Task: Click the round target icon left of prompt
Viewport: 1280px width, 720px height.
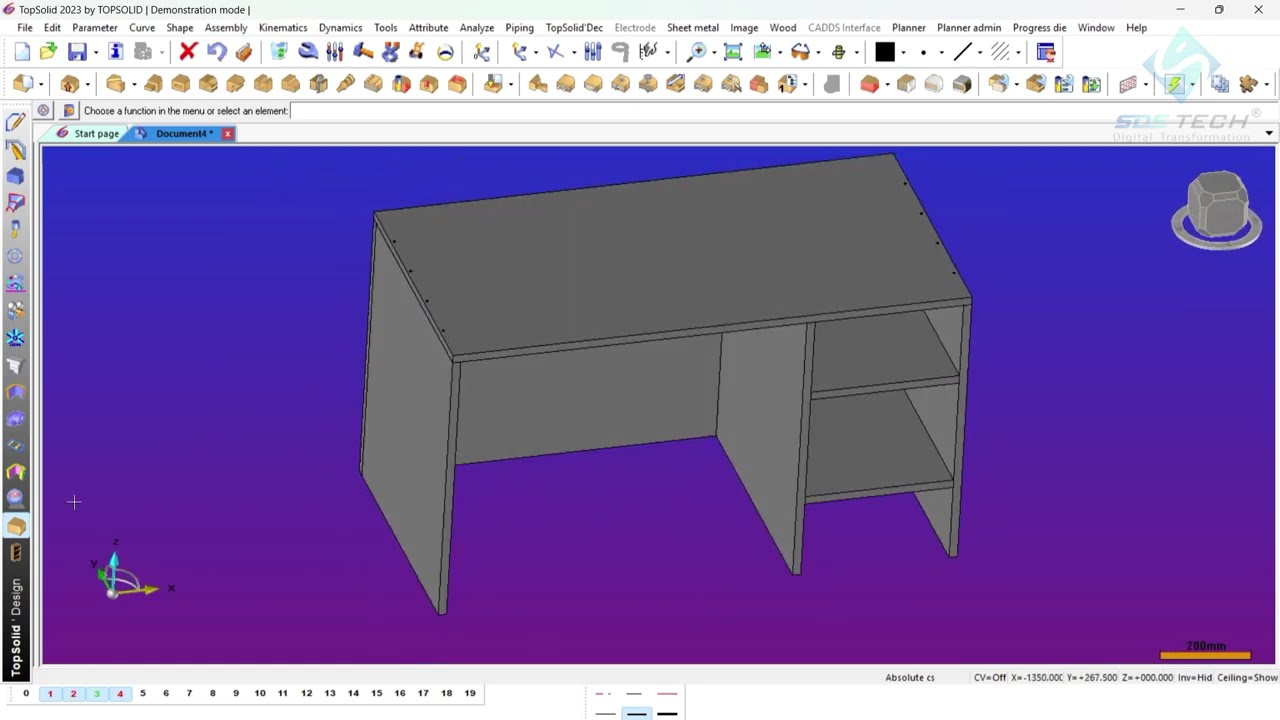Action: (x=43, y=110)
